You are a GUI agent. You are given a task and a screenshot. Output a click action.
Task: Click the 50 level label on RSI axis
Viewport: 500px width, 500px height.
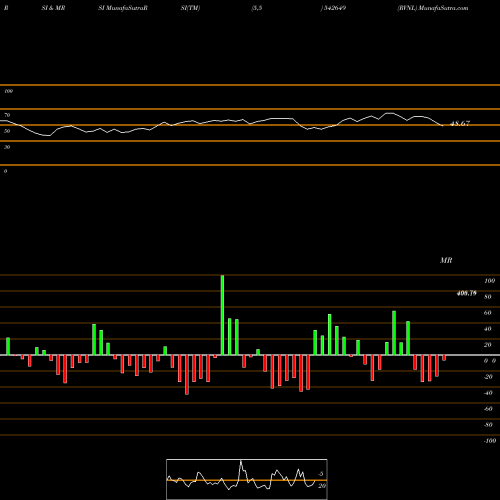pos(7,131)
